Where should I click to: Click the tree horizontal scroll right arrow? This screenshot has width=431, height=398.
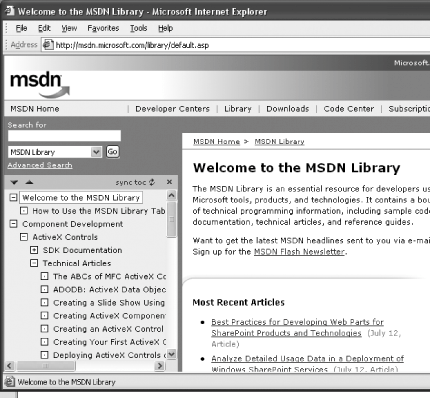point(160,366)
